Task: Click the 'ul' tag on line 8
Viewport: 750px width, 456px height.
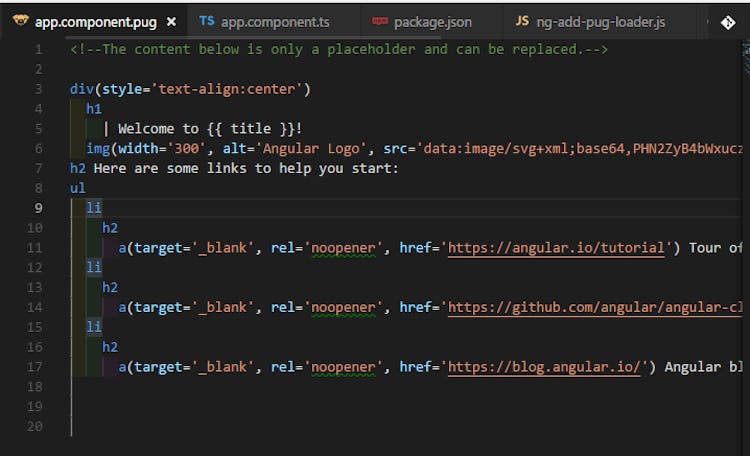Action: (x=78, y=188)
